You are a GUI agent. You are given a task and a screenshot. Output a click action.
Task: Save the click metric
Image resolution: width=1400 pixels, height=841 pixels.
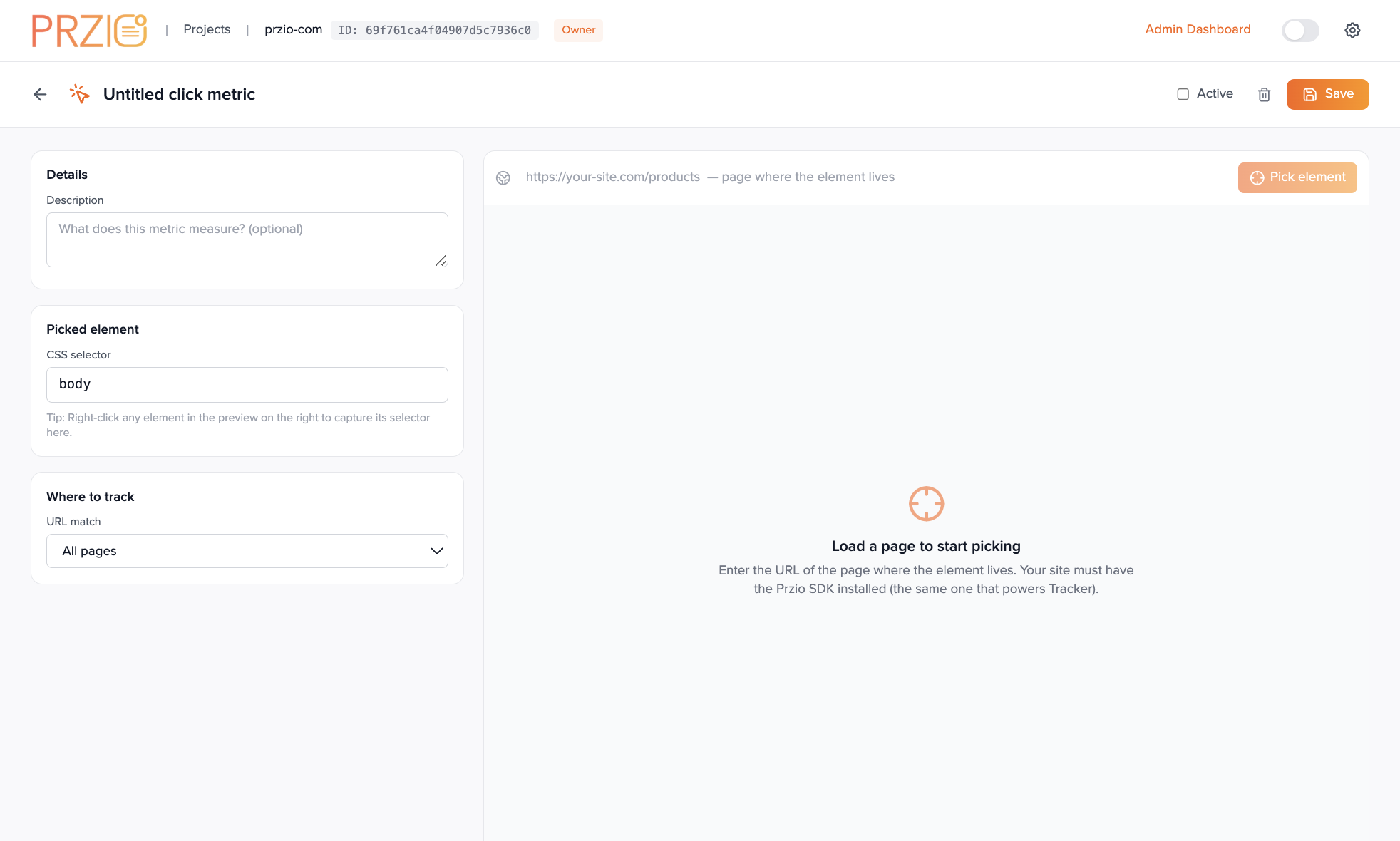click(x=1327, y=94)
